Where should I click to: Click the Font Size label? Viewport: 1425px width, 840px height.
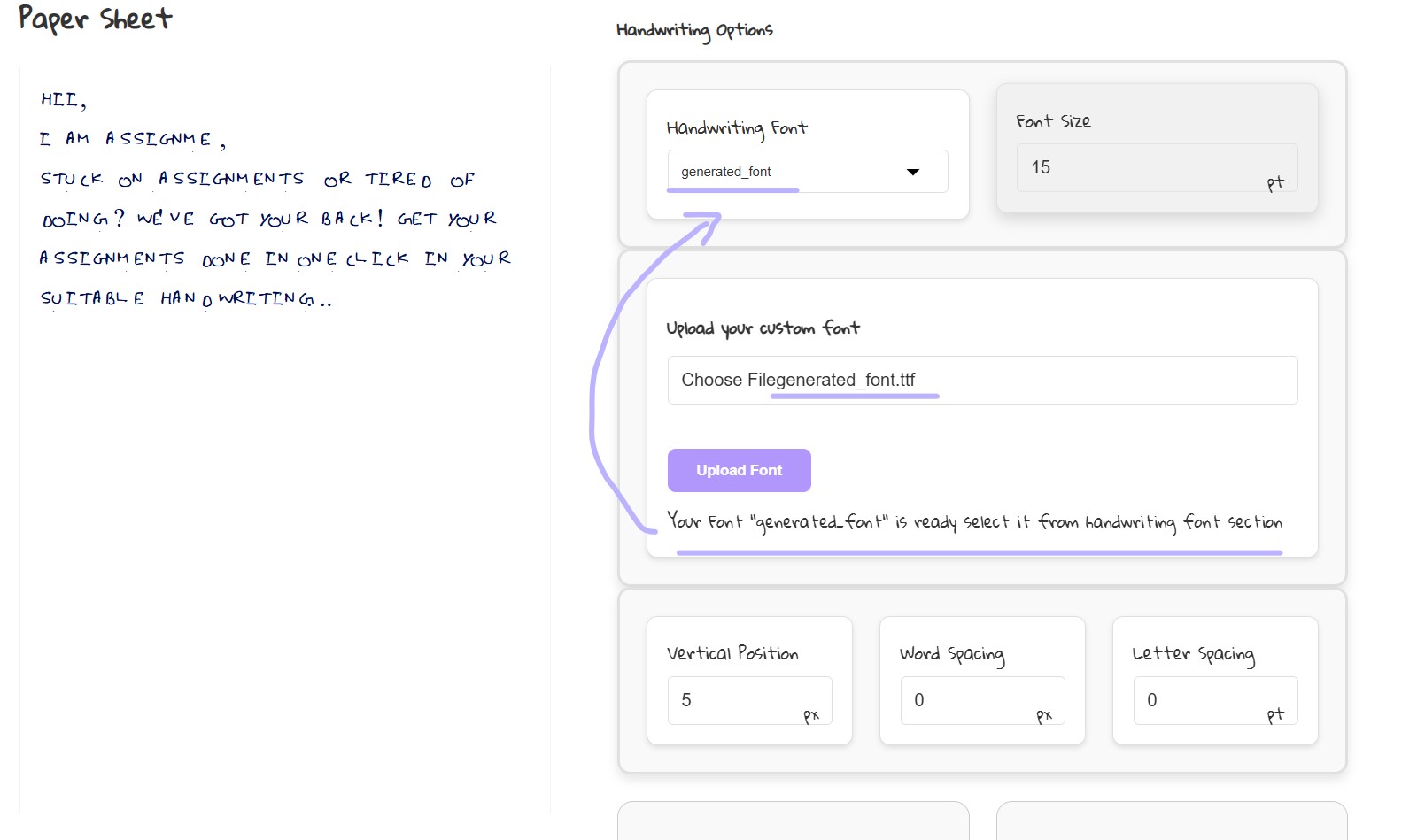tap(1053, 121)
